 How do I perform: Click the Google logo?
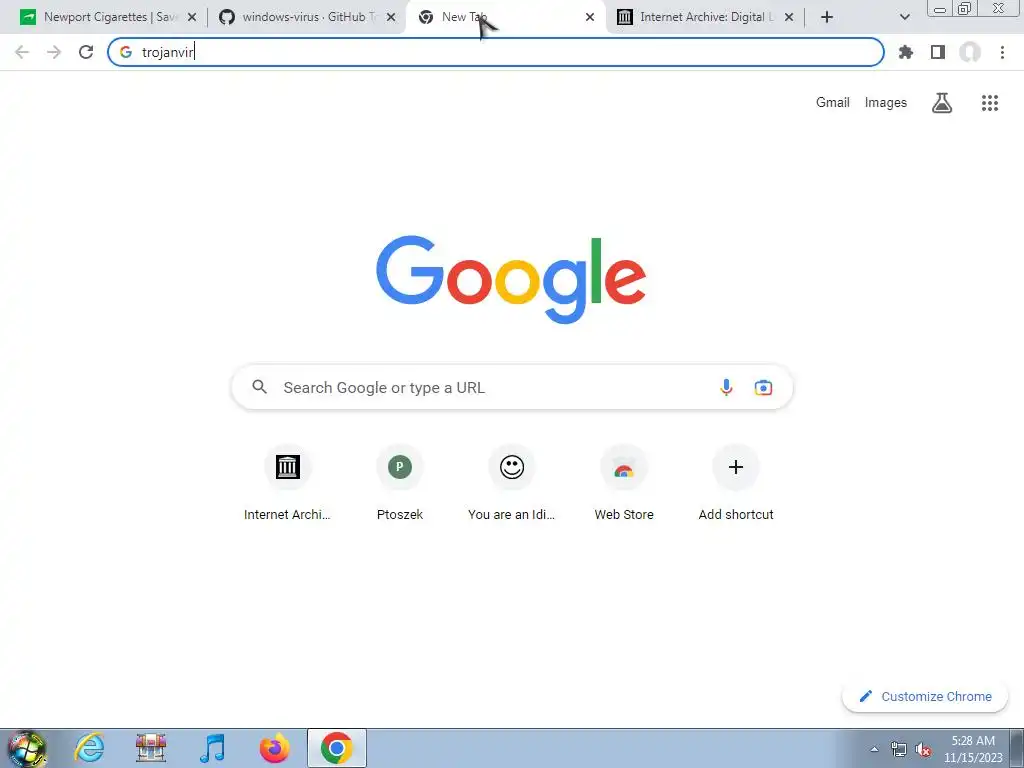(x=511, y=280)
